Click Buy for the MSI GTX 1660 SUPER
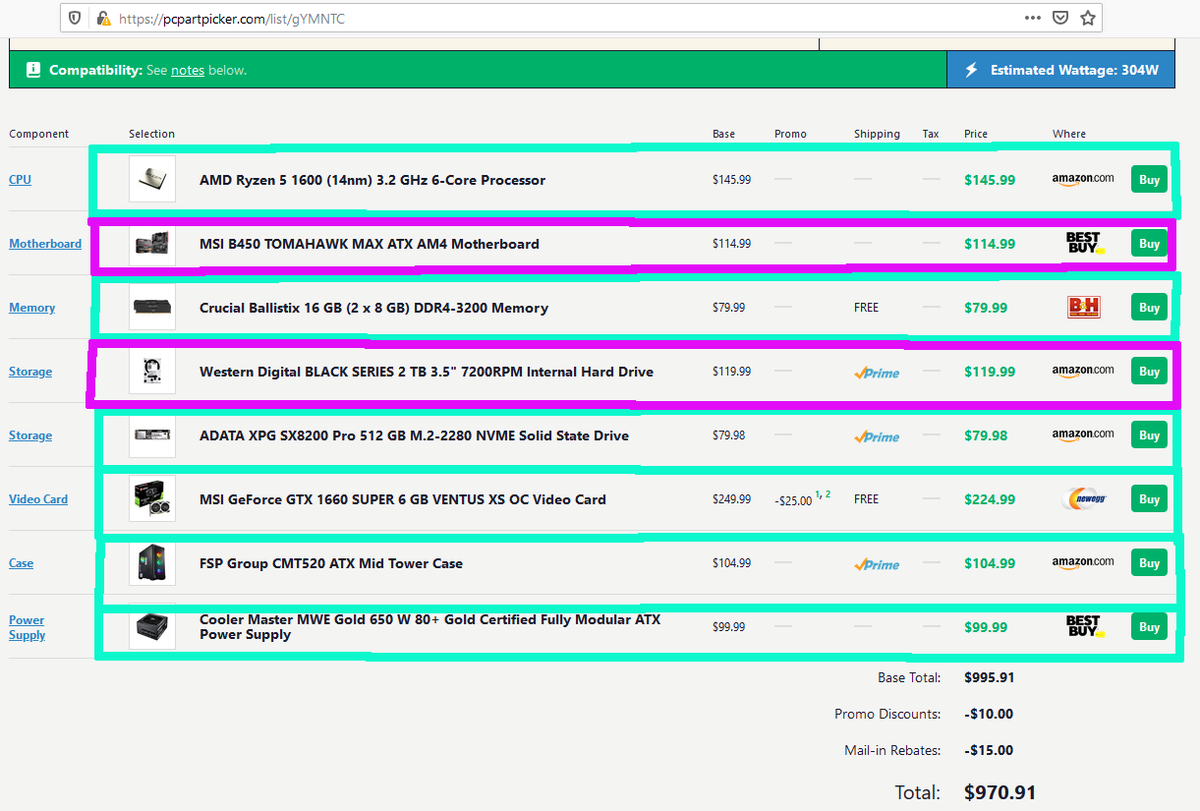 coord(1149,500)
